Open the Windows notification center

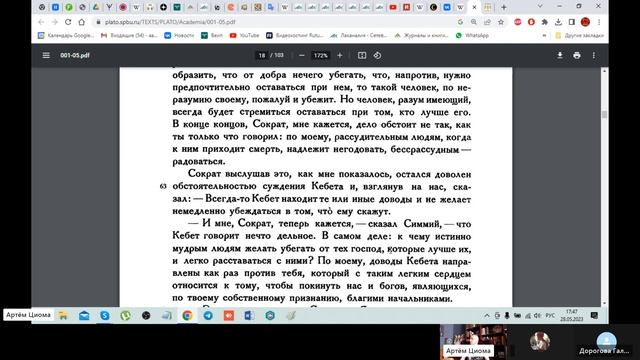[594, 315]
